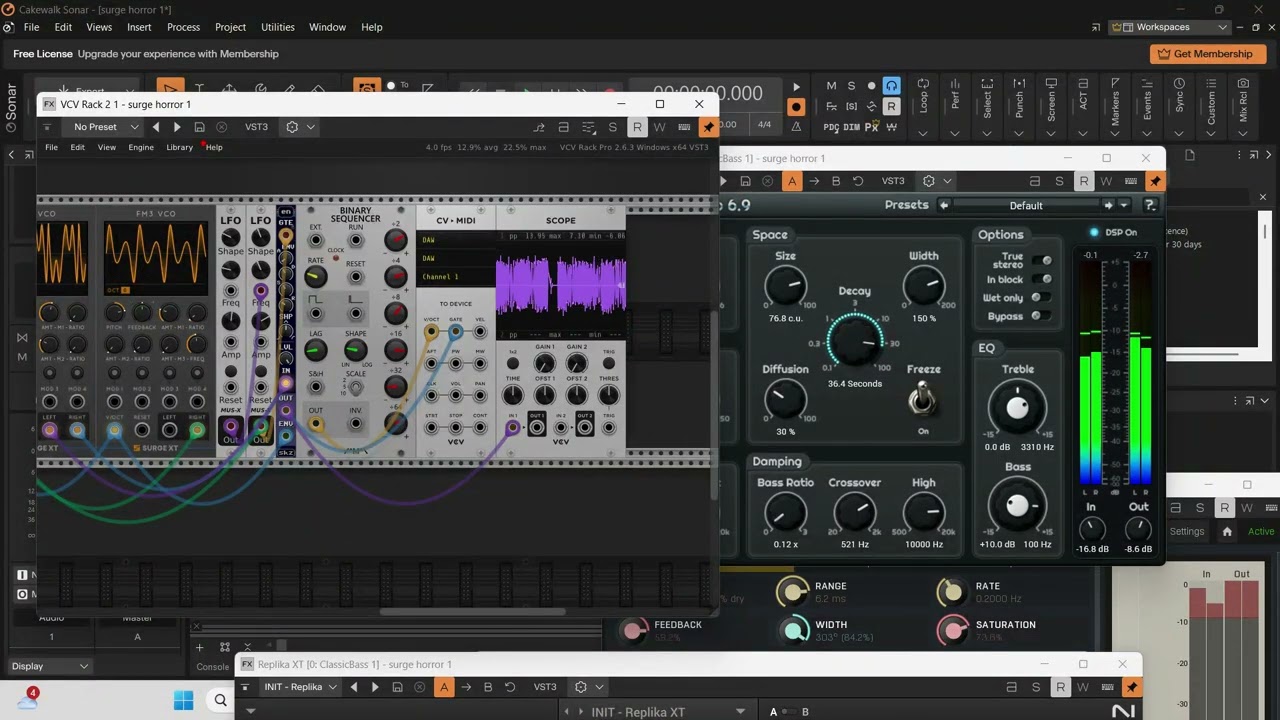
Task: Enable input echo headphone icon
Action: point(891,86)
